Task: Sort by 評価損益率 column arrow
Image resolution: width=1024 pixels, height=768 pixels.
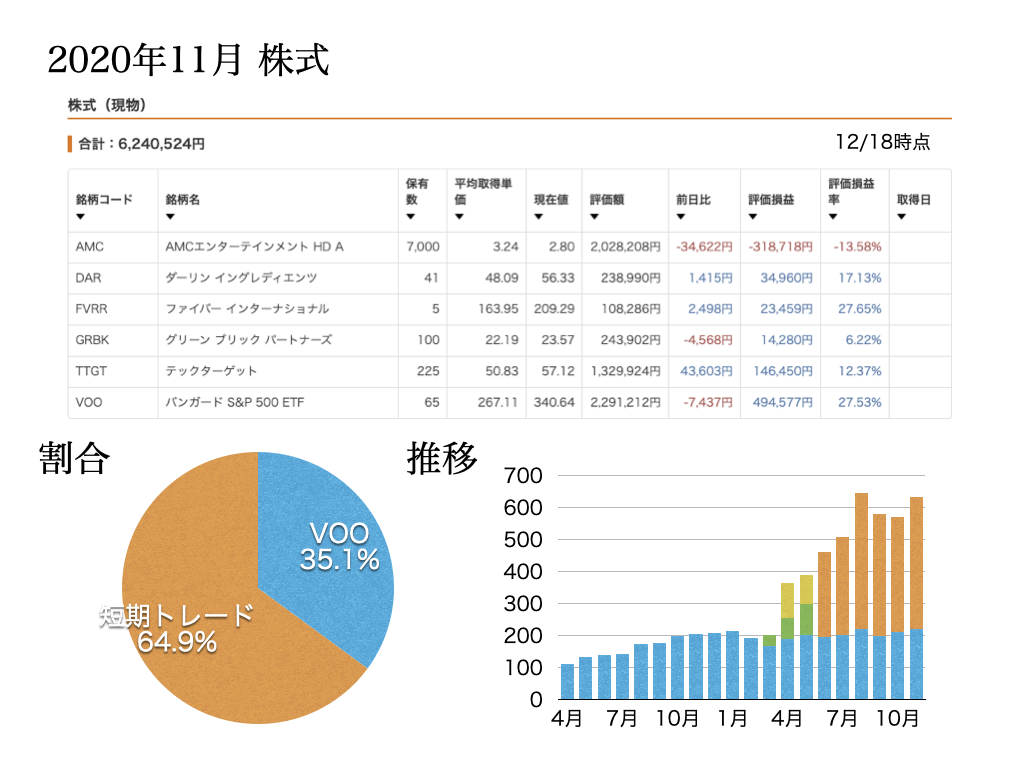Action: click(833, 217)
